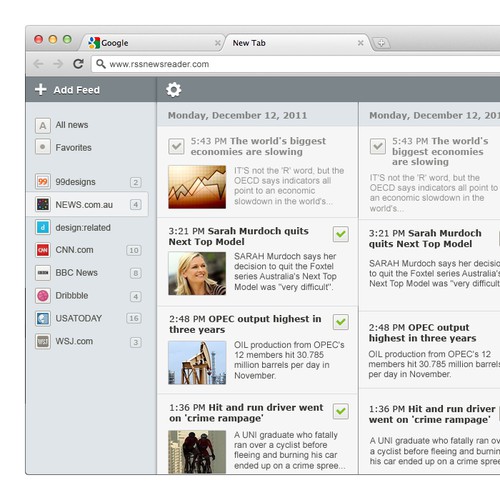The width and height of the screenshot is (500, 500).
Task: Click left column date header Monday, December 12, 2011
Action: pyautogui.click(x=237, y=115)
